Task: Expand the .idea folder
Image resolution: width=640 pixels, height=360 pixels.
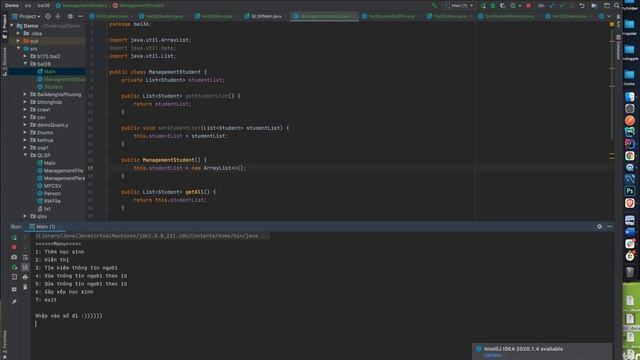Action: tap(18, 33)
